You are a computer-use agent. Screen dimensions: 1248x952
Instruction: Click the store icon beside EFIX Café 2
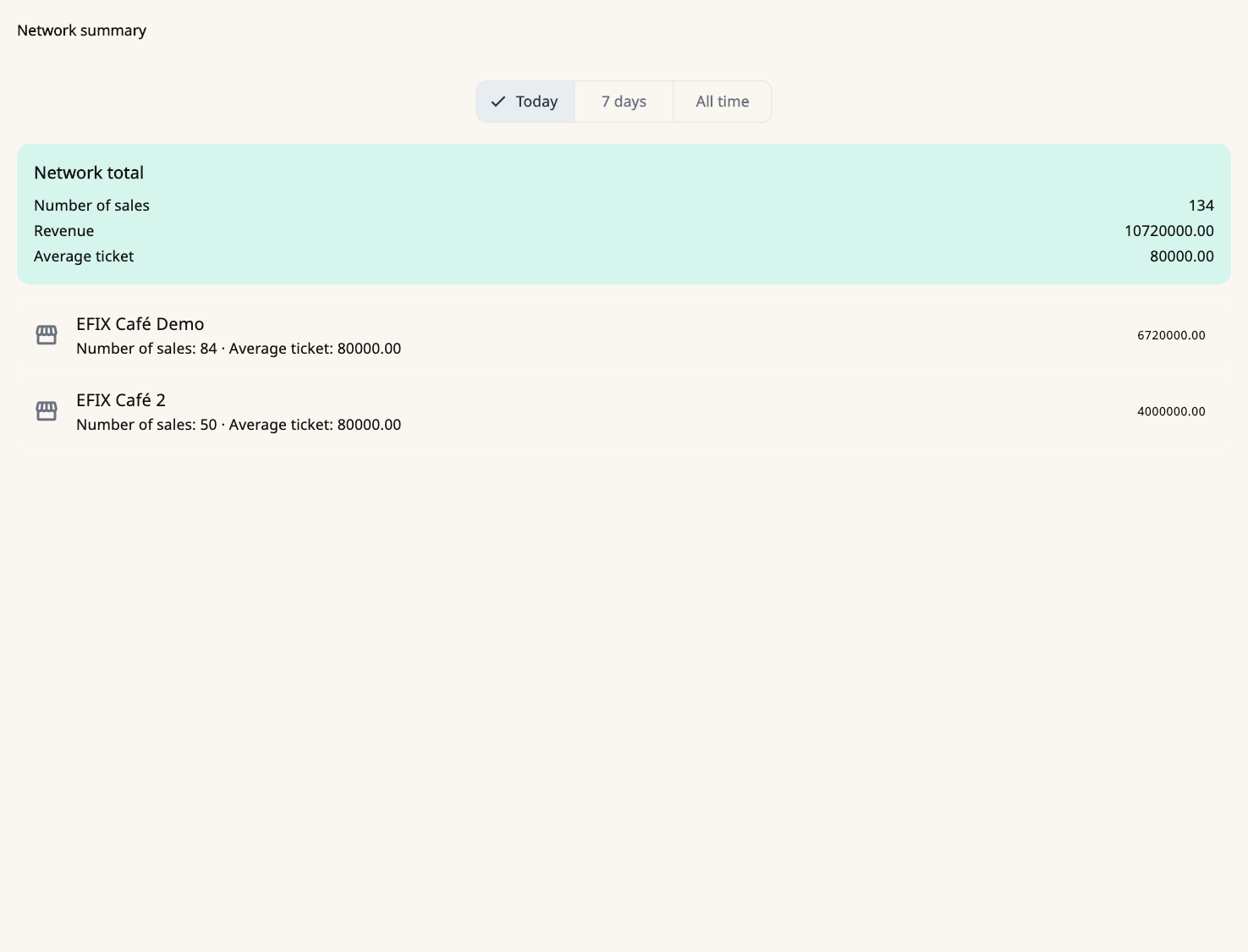47,411
